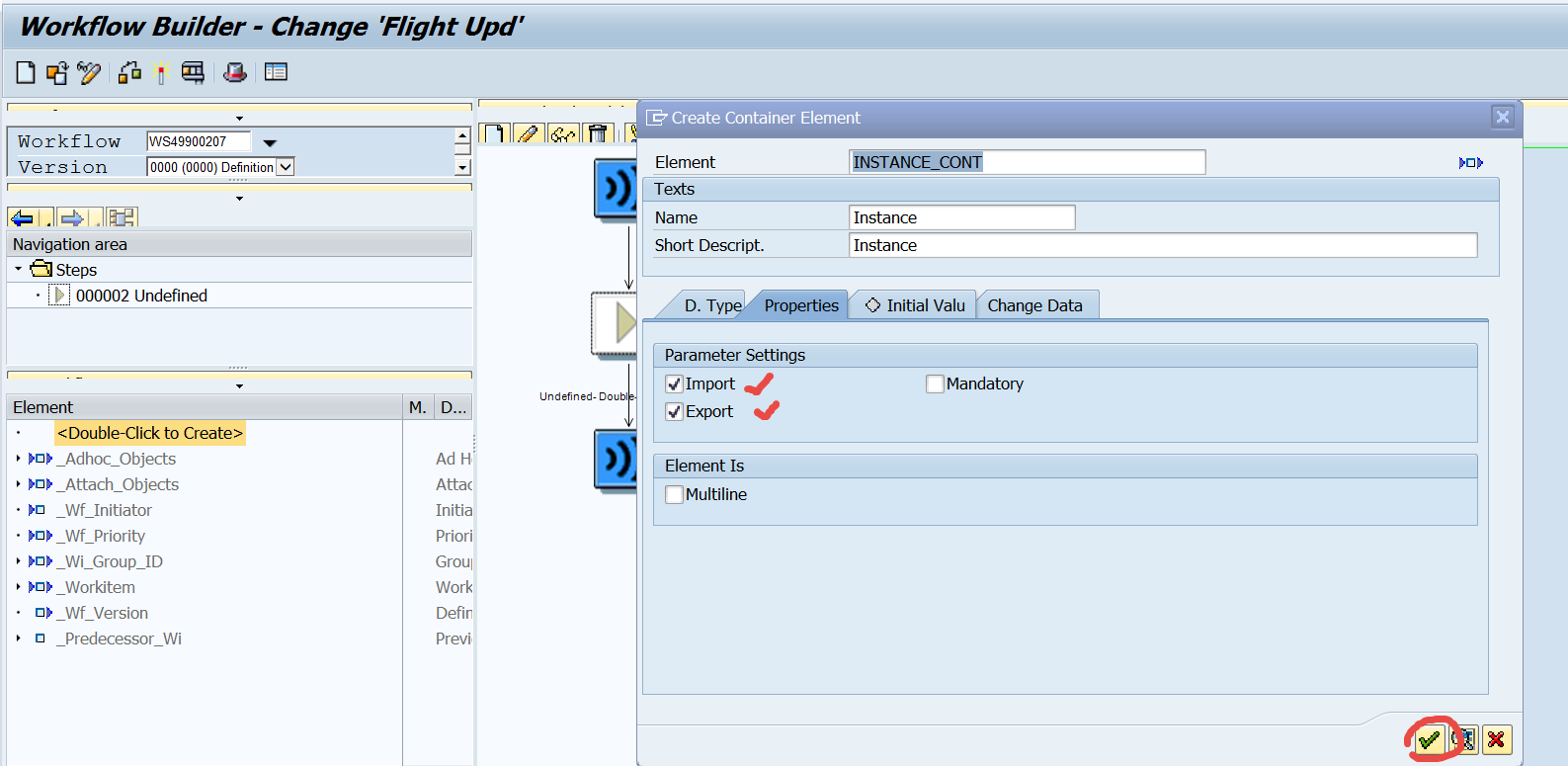The height and width of the screenshot is (766, 1568).
Task: Click the Double-Click to Create entry
Action: (x=149, y=433)
